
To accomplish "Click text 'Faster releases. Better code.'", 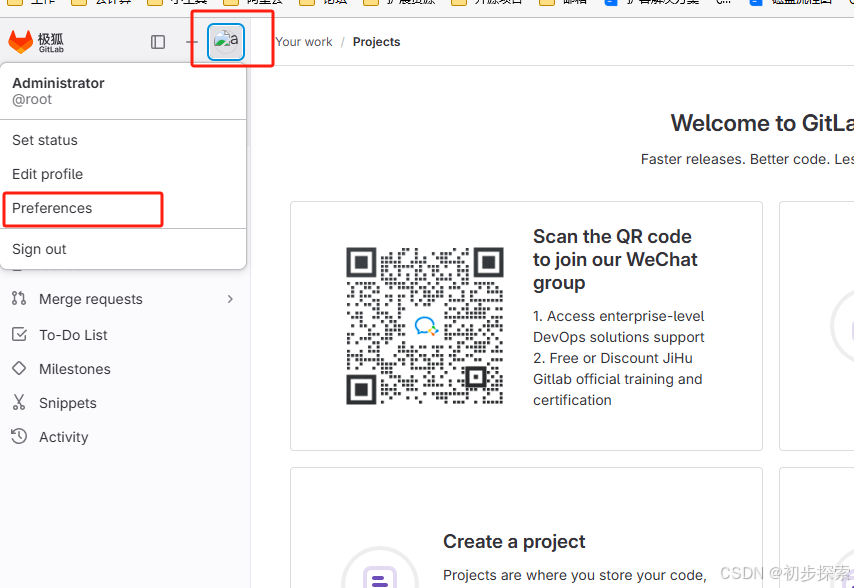I will [735, 160].
